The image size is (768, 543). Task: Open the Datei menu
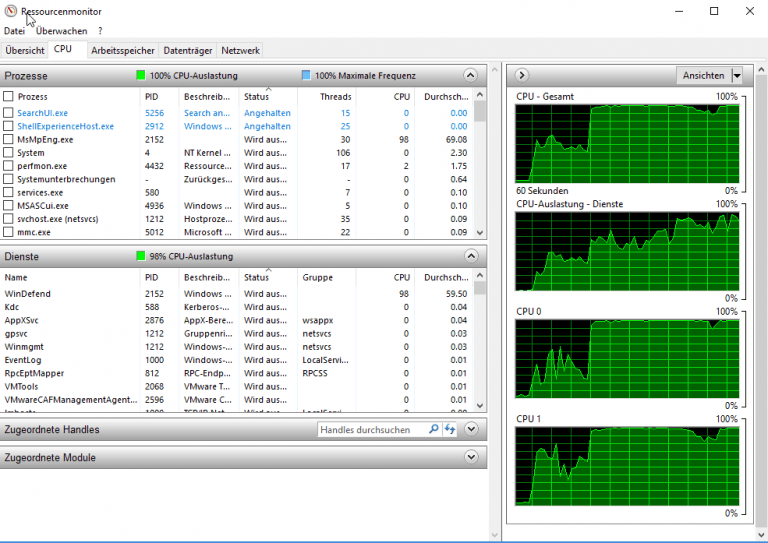pyautogui.click(x=14, y=31)
